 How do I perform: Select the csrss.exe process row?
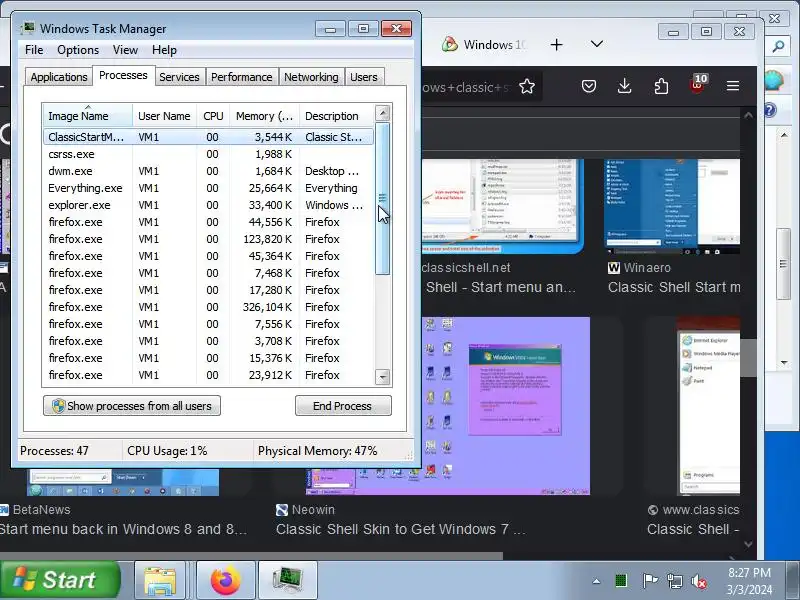(208, 154)
